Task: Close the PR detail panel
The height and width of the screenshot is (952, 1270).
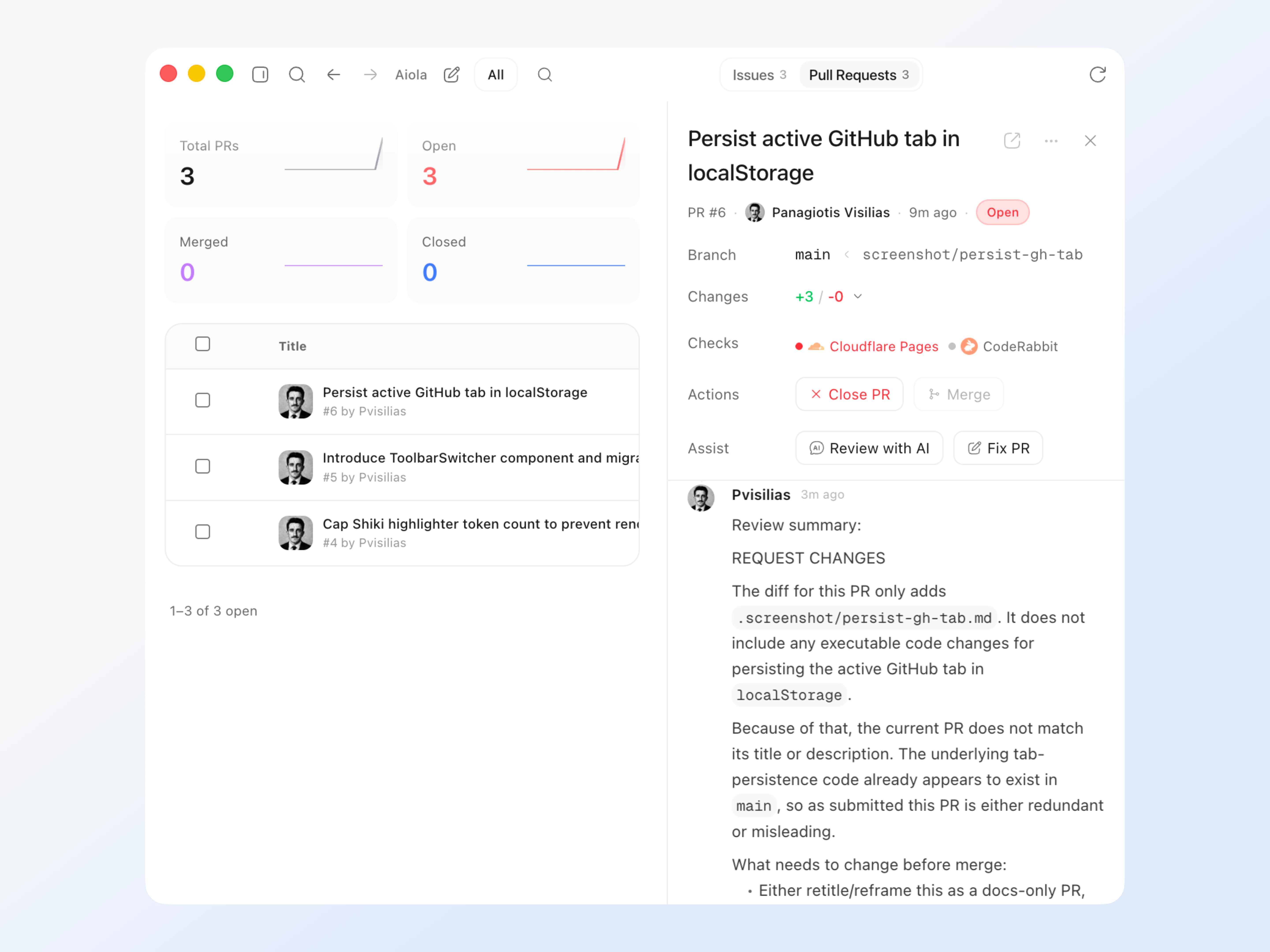Action: click(x=1090, y=141)
